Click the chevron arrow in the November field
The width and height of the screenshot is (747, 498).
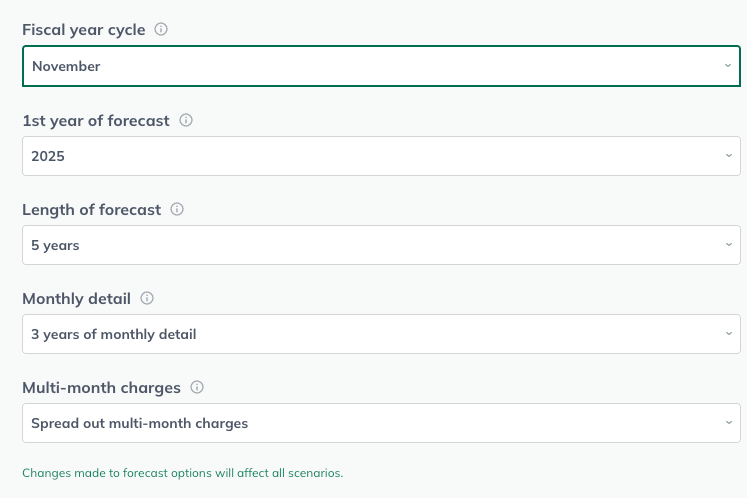point(727,66)
